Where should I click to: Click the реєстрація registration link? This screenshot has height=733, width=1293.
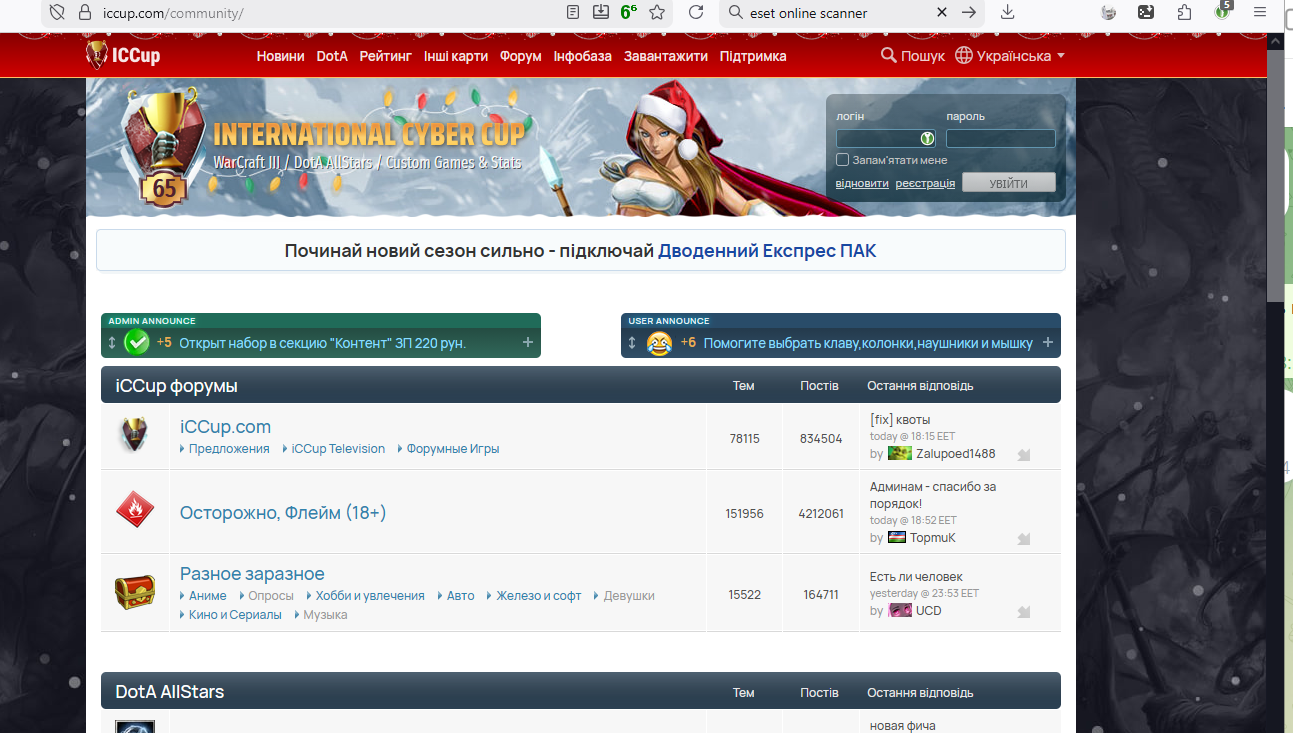pos(925,183)
